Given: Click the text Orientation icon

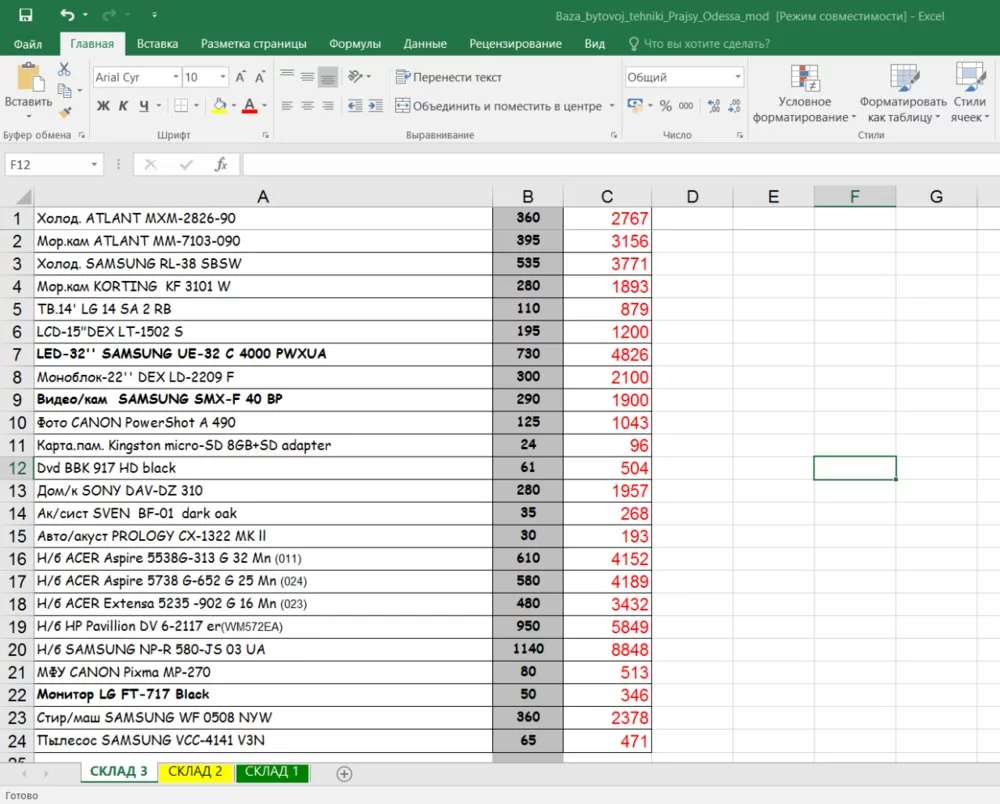Looking at the screenshot, I should (355, 77).
